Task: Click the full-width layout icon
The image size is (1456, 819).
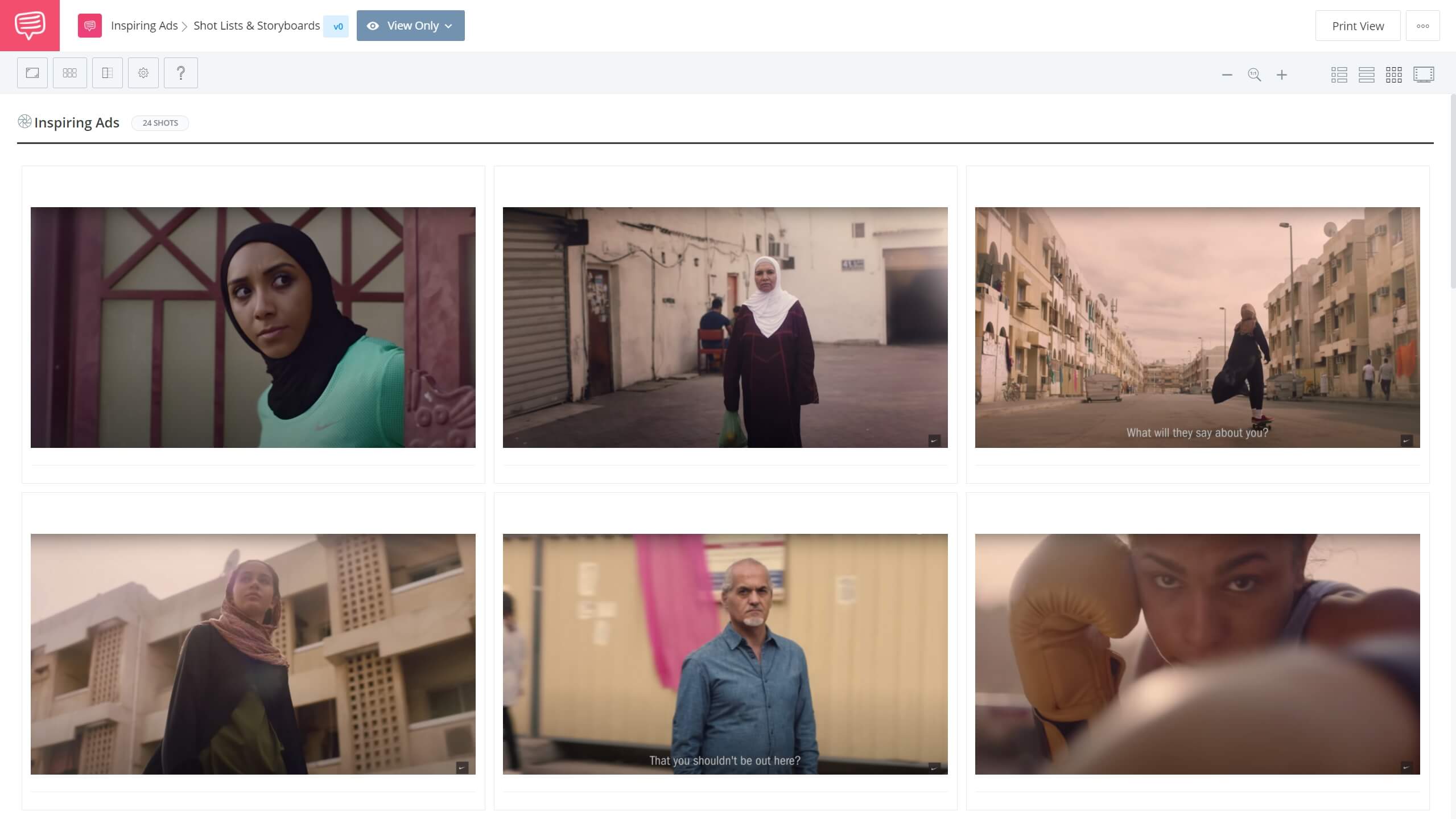Action: coord(1367,74)
